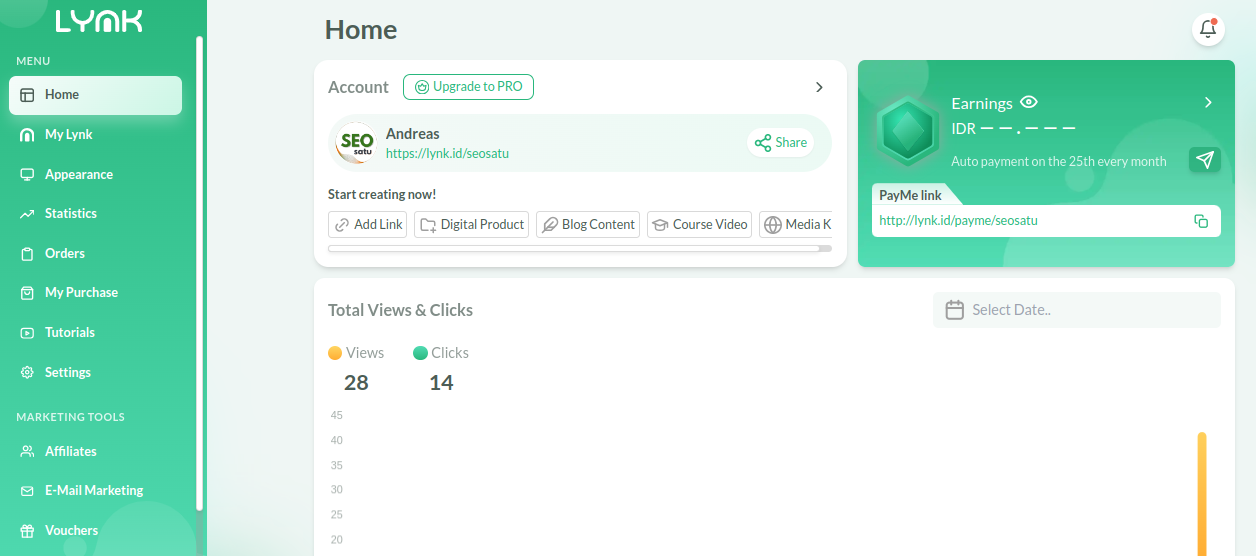Click the Views count 28
The image size is (1256, 556).
356,383
